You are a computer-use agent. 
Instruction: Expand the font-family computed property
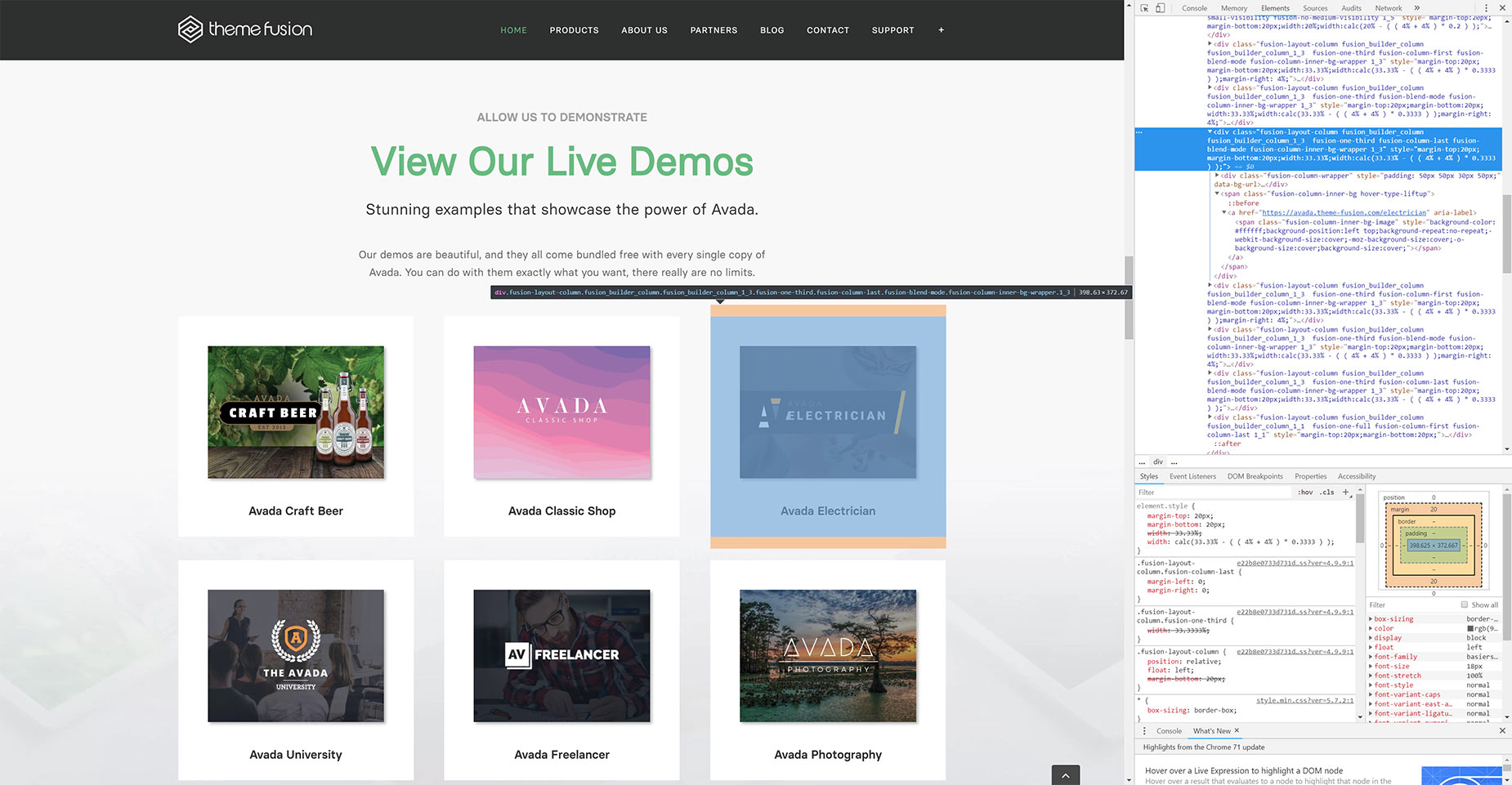(1371, 657)
